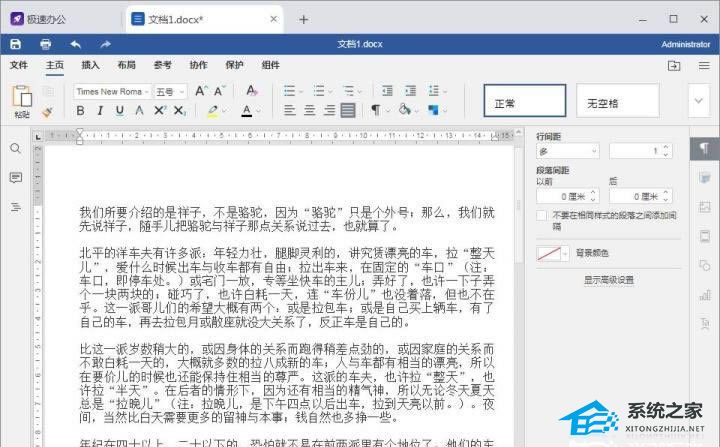The width and height of the screenshot is (720, 447).
Task: Switch to the 参考 tab
Action: tap(163, 65)
